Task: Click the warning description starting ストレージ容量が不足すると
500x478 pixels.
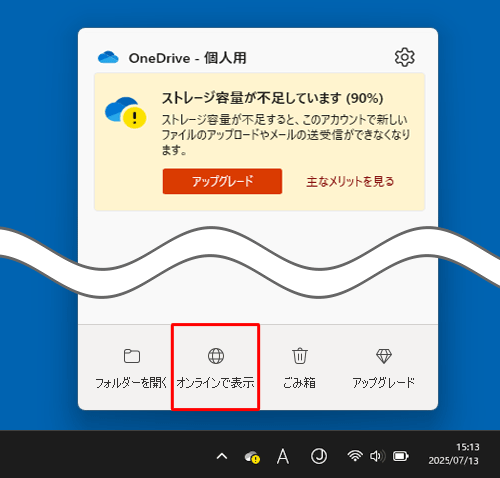Action: 286,135
